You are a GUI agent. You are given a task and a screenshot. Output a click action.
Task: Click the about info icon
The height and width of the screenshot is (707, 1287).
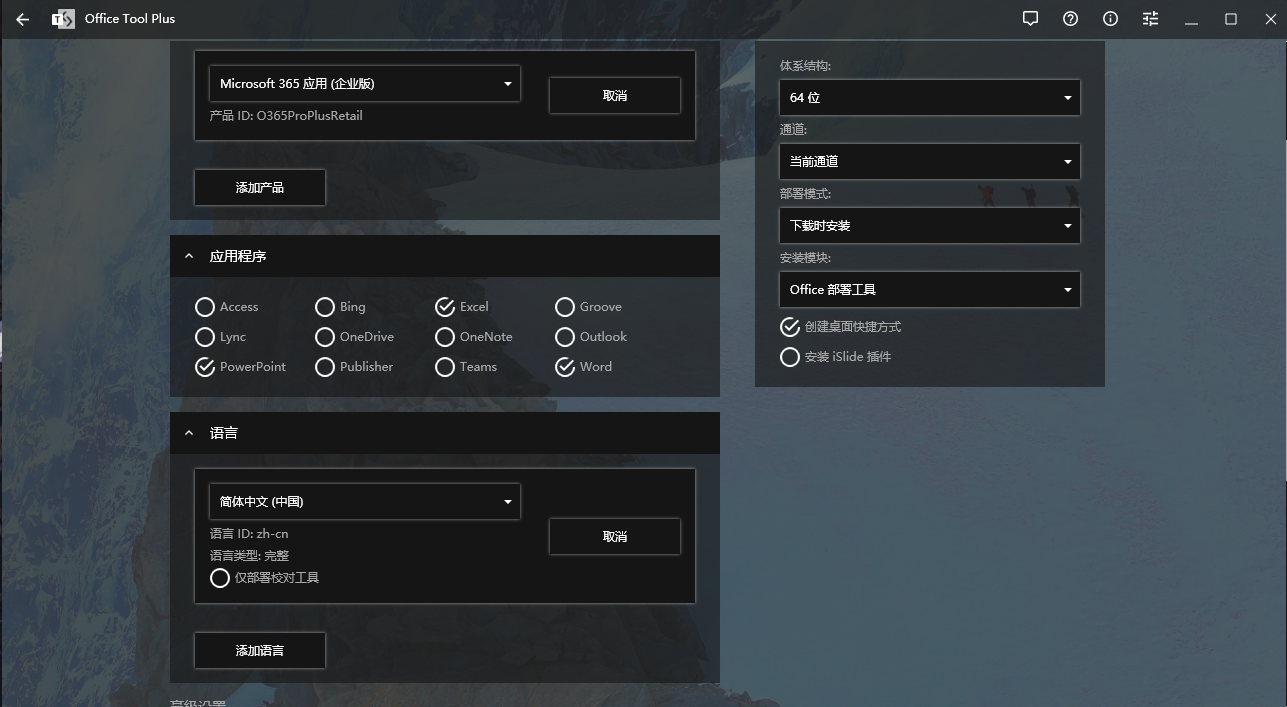pos(1110,19)
